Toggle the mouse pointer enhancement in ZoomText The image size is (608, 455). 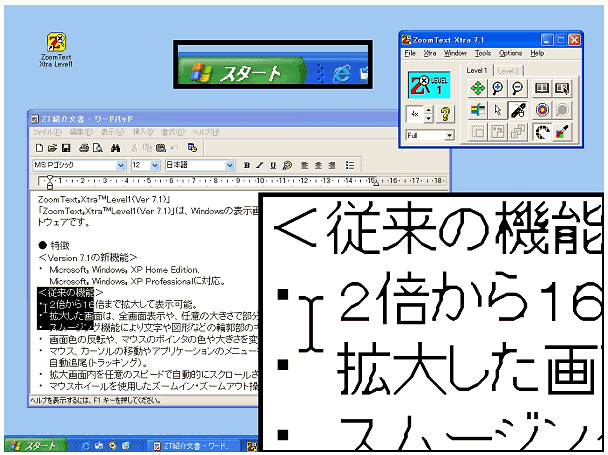pos(497,110)
